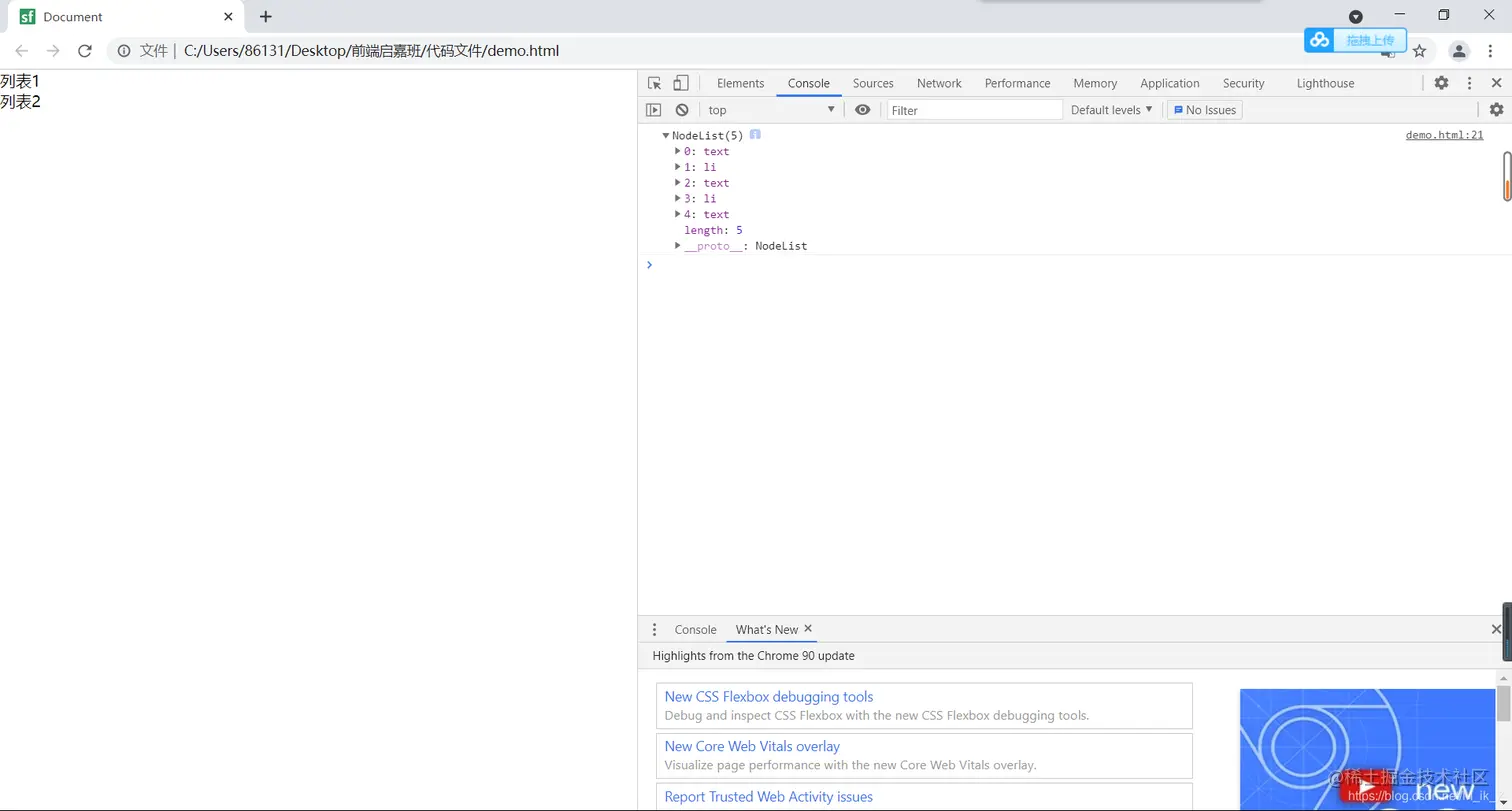This screenshot has width=1512, height=811.
Task: Switch to the Memory tab
Action: point(1095,83)
